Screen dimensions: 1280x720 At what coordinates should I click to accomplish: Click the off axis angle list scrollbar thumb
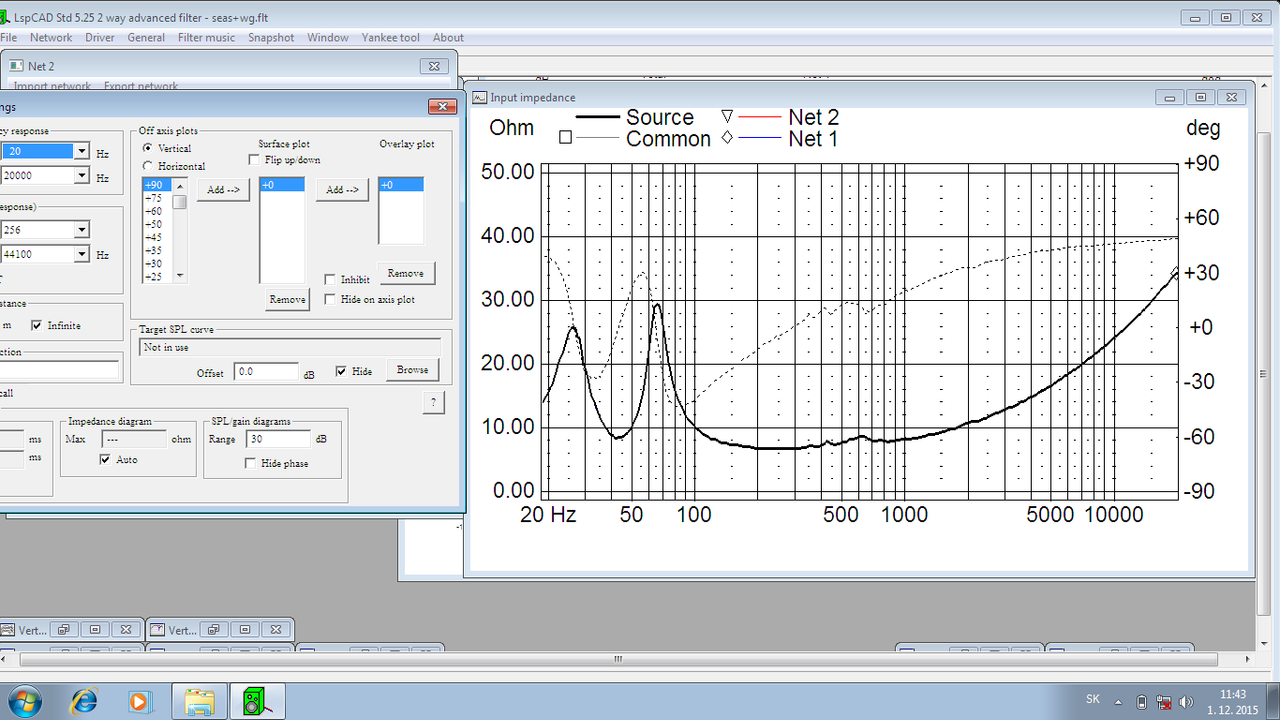180,201
